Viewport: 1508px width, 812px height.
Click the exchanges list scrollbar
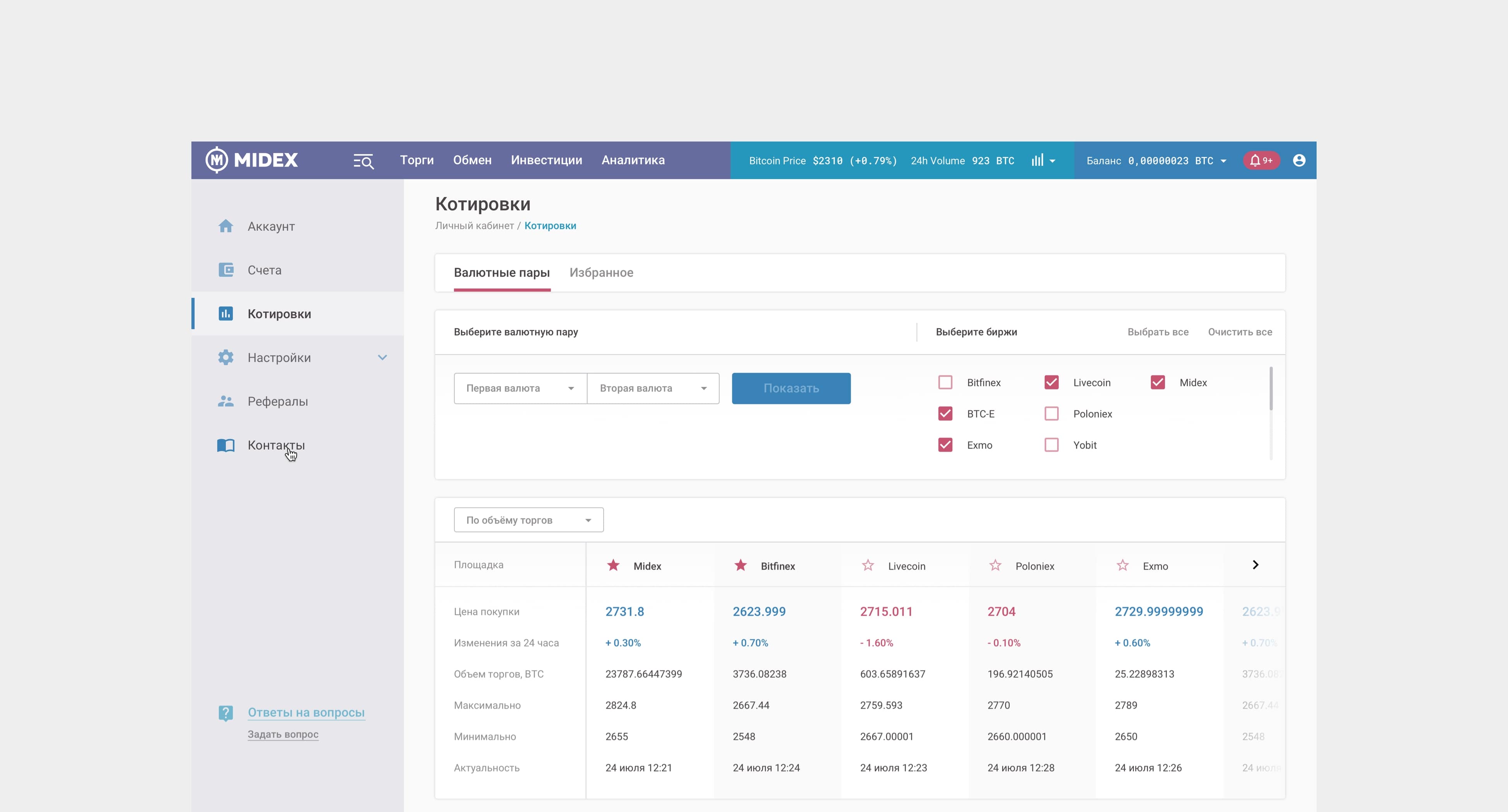1271,389
